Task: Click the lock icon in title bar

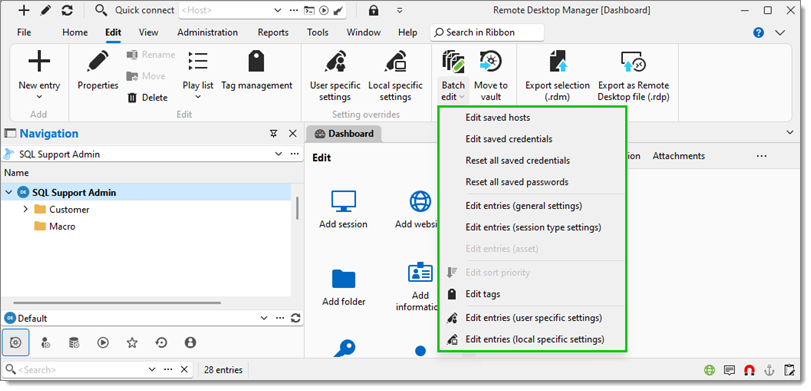Action: (x=373, y=10)
